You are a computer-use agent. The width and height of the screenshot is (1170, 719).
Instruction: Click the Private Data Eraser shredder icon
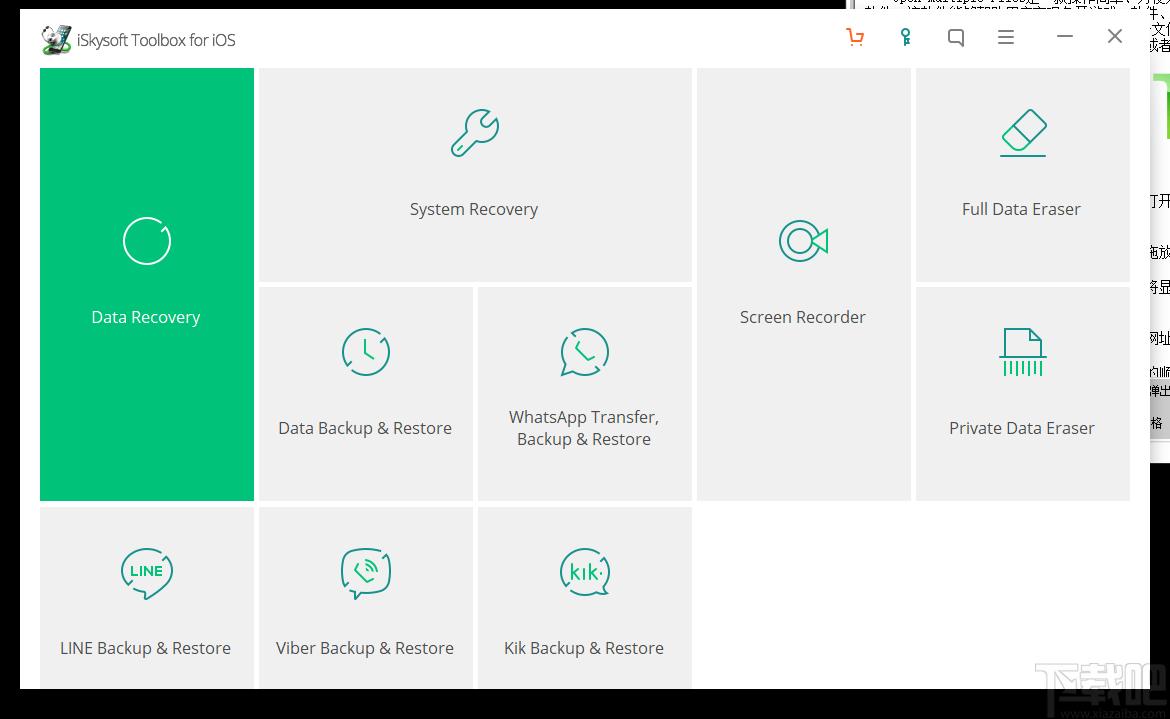coord(1022,352)
